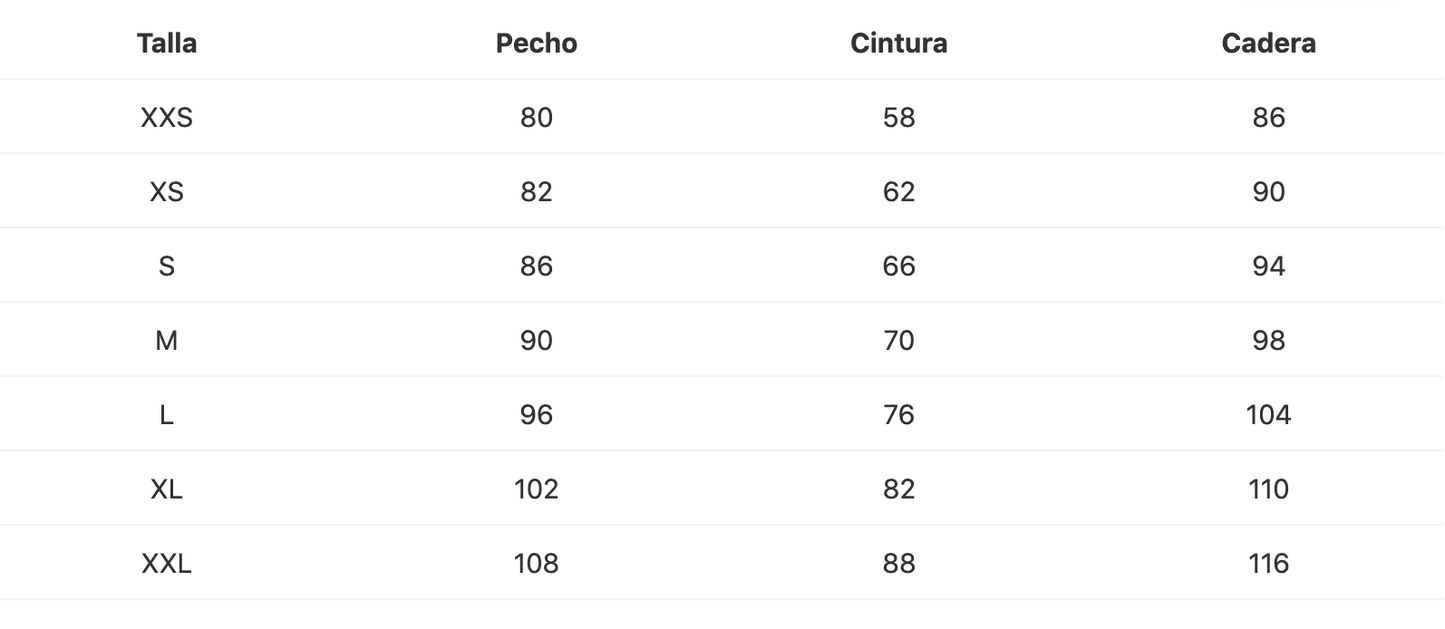Select the M size row label
Viewport: 1445px width, 629px height.
pos(167,341)
